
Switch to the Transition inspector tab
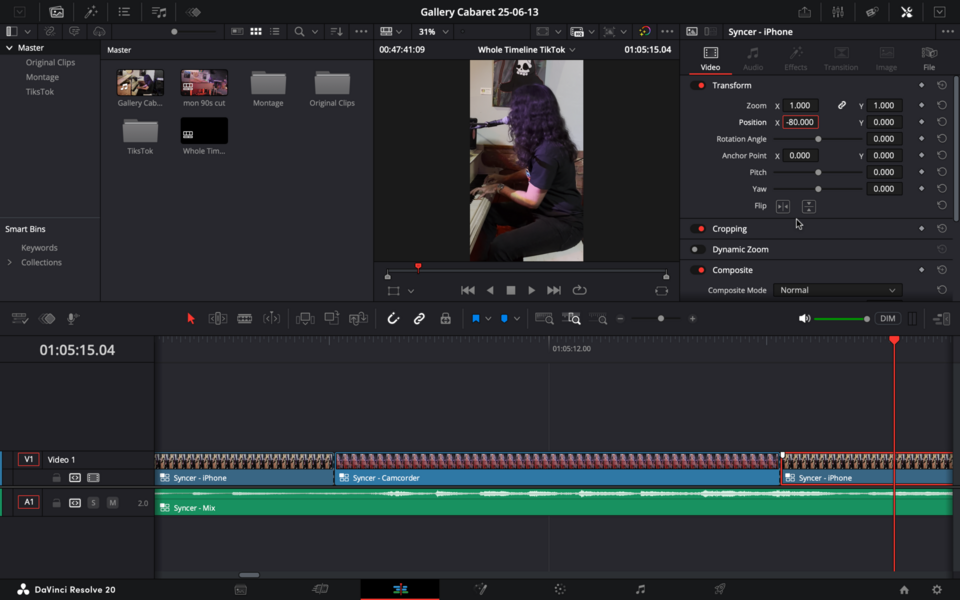click(841, 59)
